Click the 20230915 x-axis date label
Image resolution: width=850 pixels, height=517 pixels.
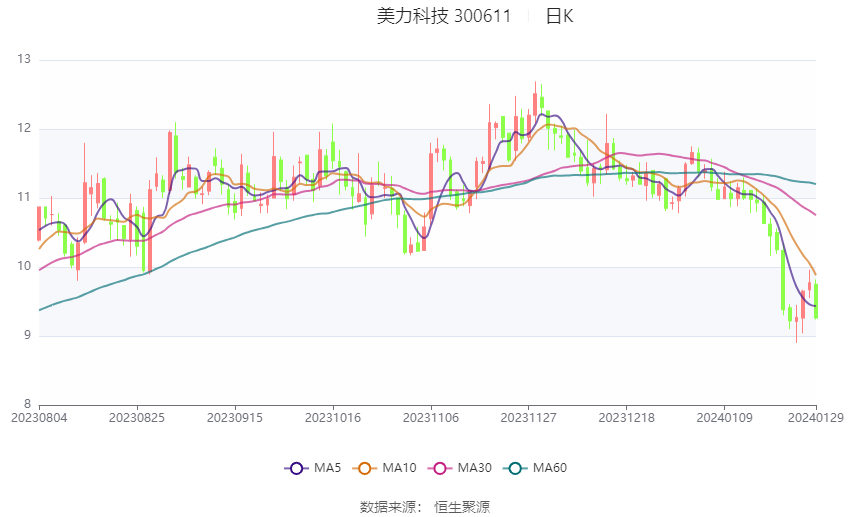pyautogui.click(x=235, y=418)
